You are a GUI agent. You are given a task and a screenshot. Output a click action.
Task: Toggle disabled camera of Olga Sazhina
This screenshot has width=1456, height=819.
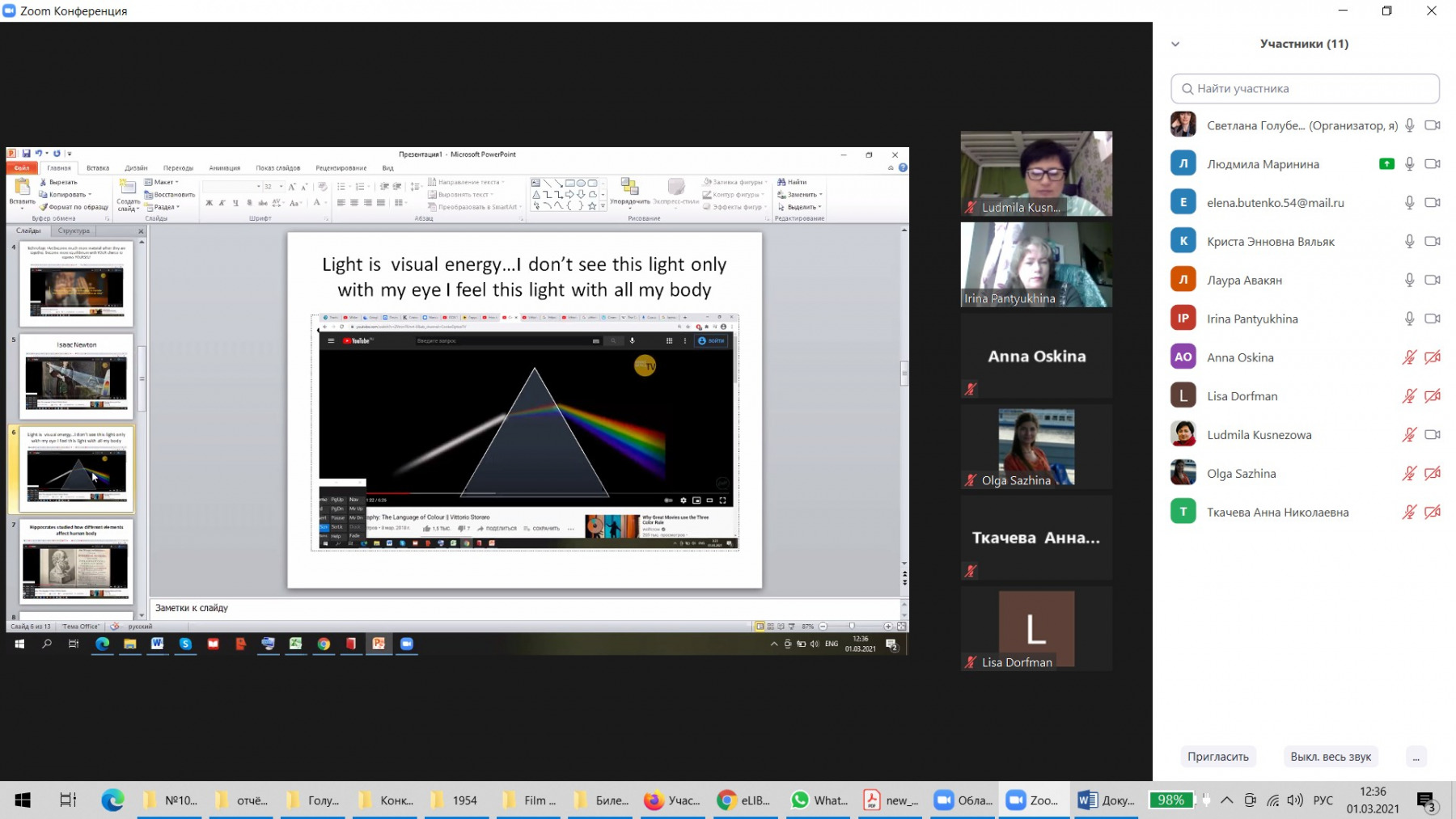point(1433,474)
